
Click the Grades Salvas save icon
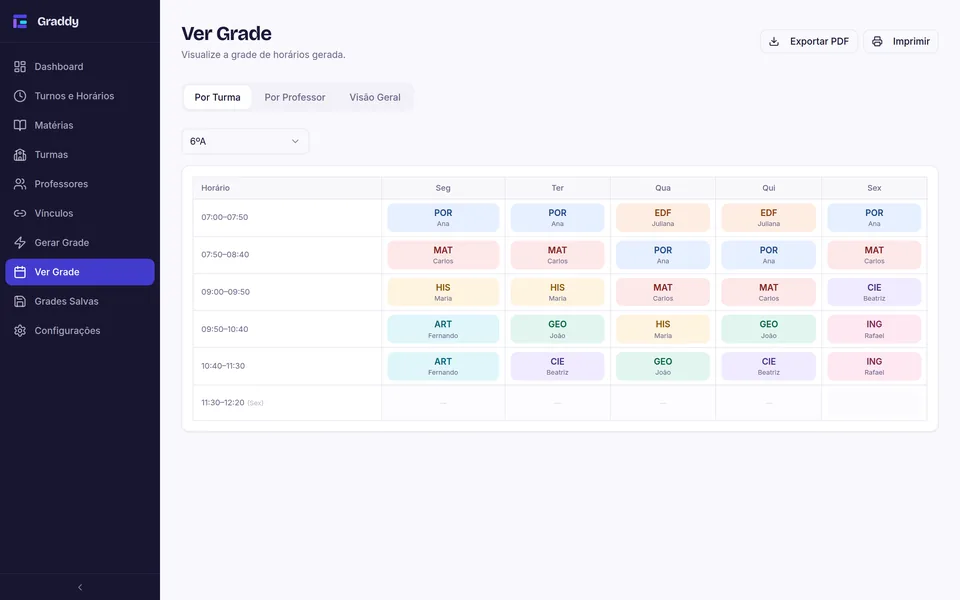[20, 302]
